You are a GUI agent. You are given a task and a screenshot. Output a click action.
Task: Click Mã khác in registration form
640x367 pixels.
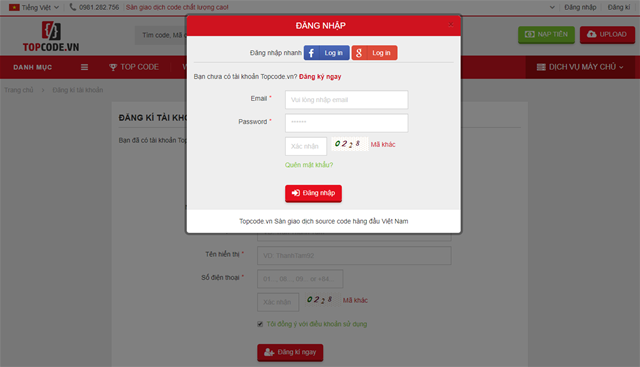(x=355, y=300)
